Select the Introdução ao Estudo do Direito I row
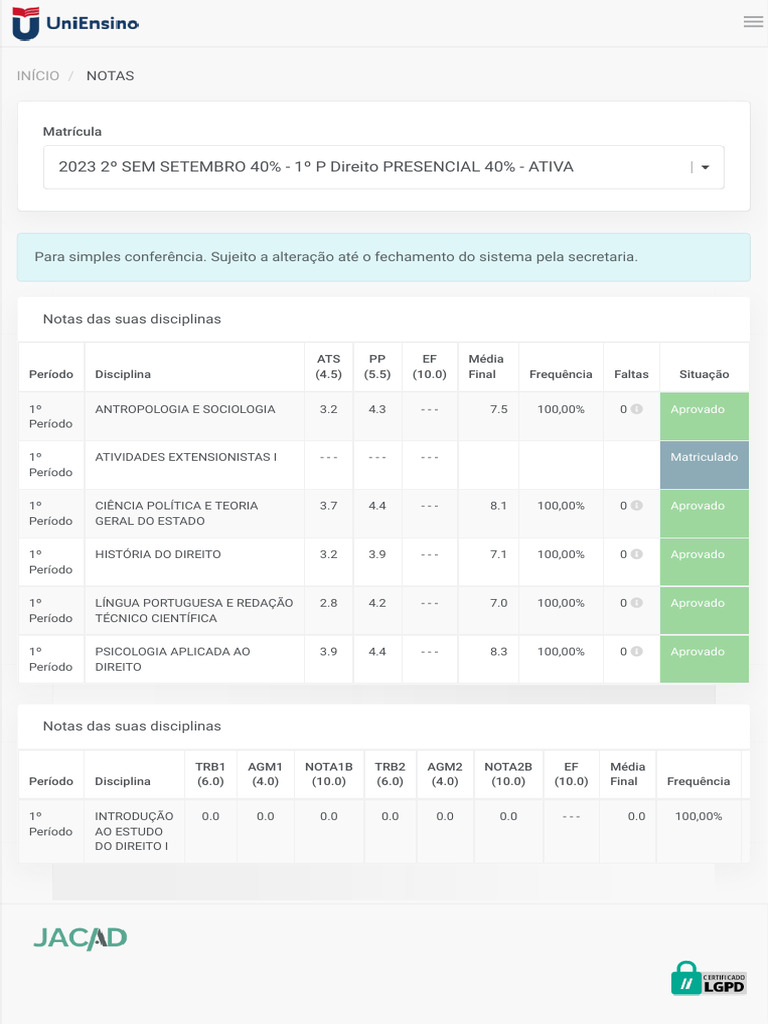The height and width of the screenshot is (1024, 768). pos(134,831)
